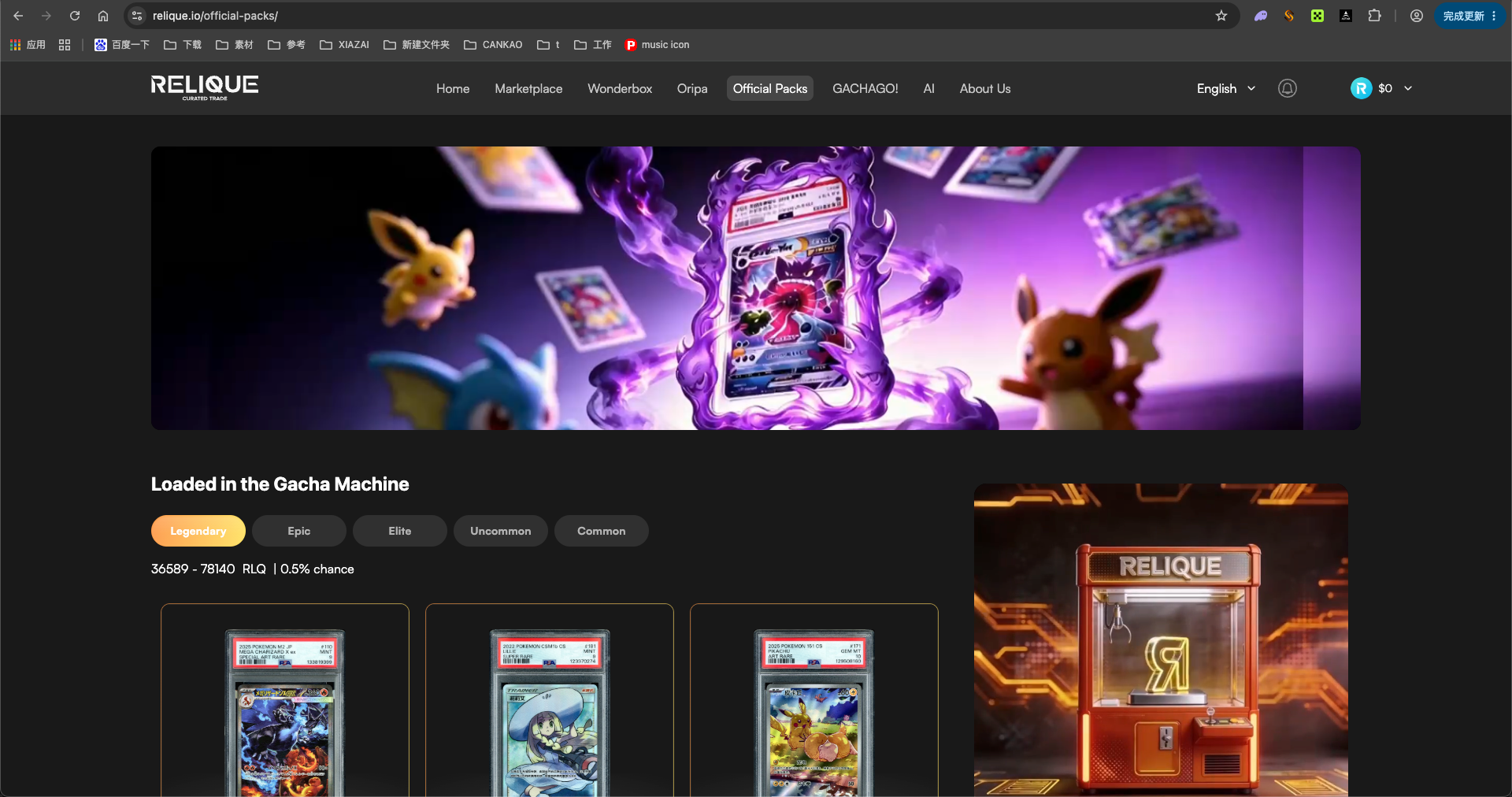Open the GACHAGO! page link
The image size is (1512, 797).
coord(865,88)
